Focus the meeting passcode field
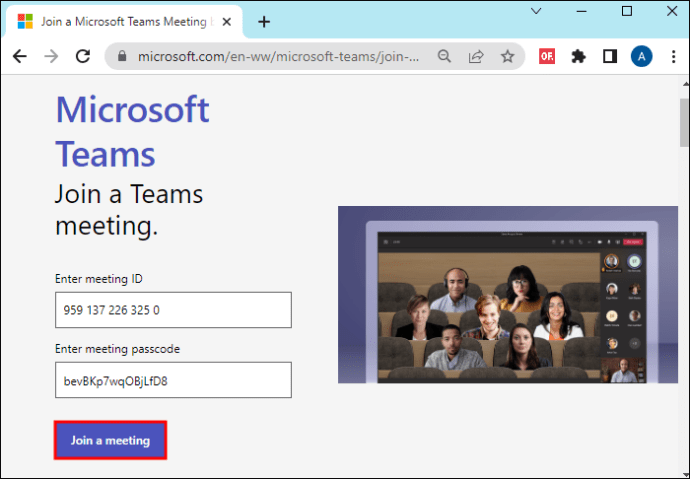Viewport: 690px width, 479px height. coord(173,380)
